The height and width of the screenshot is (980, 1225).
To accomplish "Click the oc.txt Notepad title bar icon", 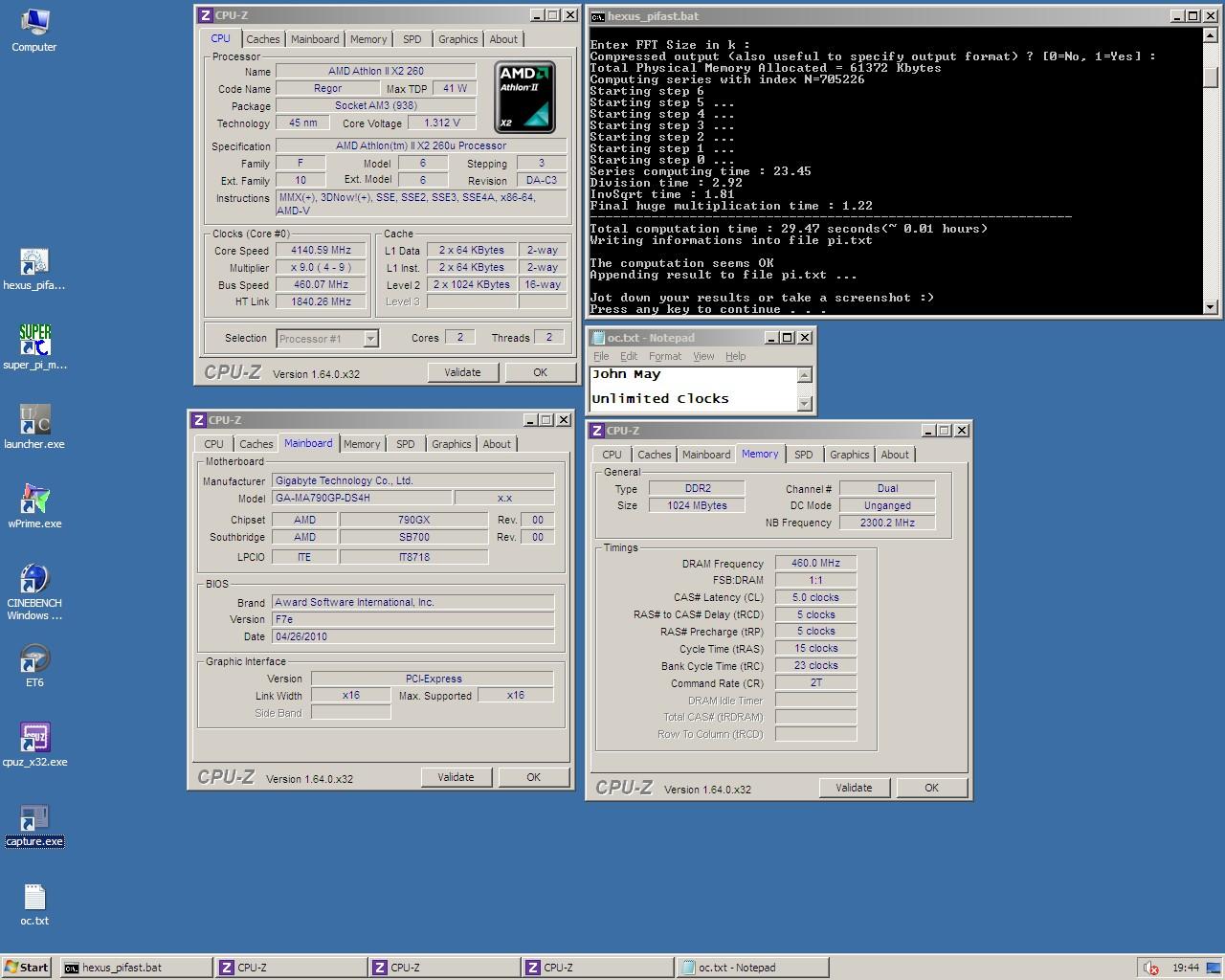I will pyautogui.click(x=598, y=338).
